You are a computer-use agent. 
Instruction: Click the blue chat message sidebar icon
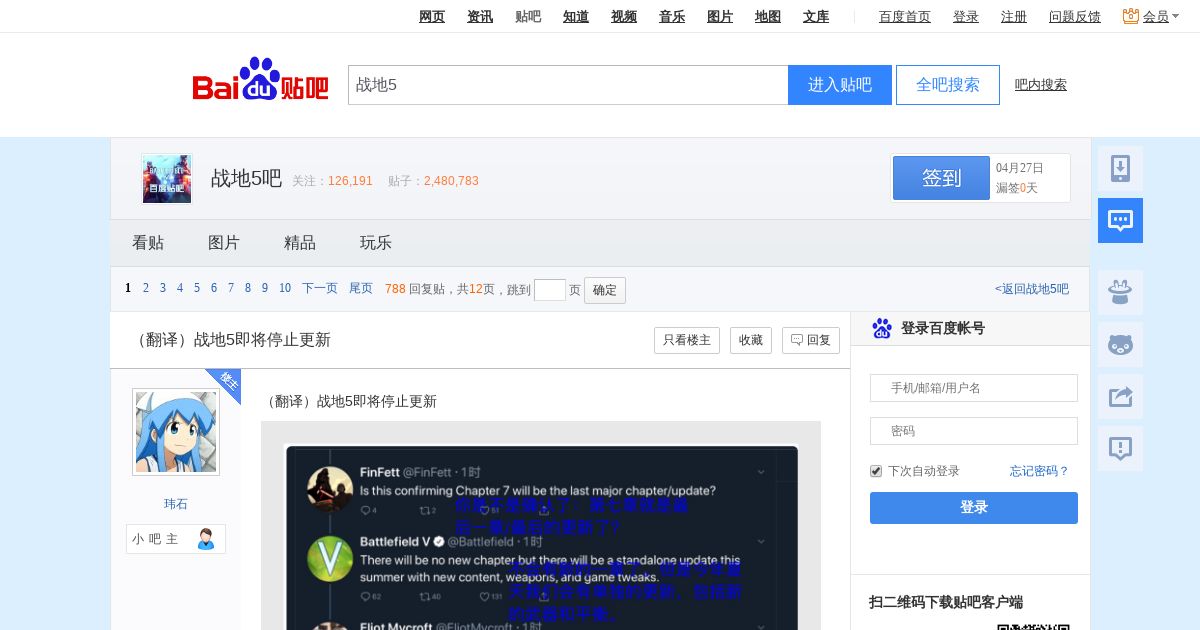coord(1120,220)
